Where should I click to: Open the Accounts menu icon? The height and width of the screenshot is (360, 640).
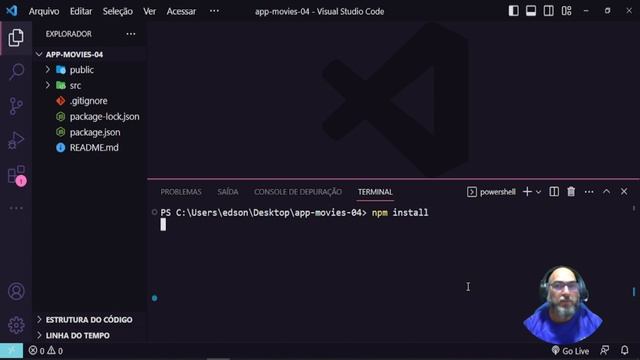[x=16, y=291]
